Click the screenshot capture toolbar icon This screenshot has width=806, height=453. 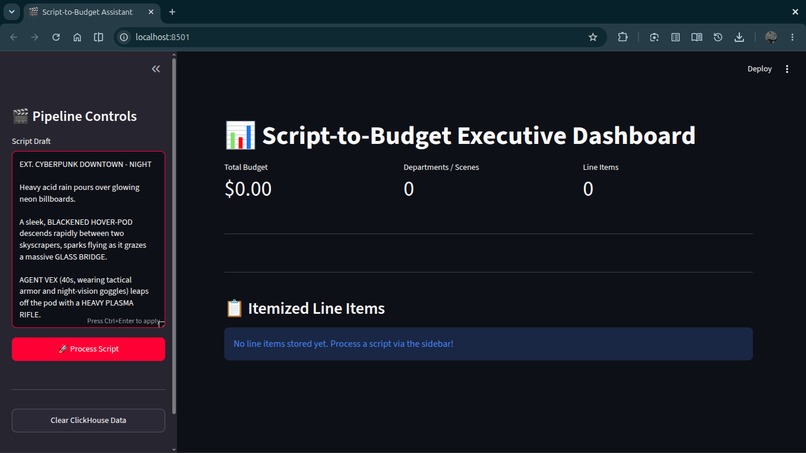654,37
